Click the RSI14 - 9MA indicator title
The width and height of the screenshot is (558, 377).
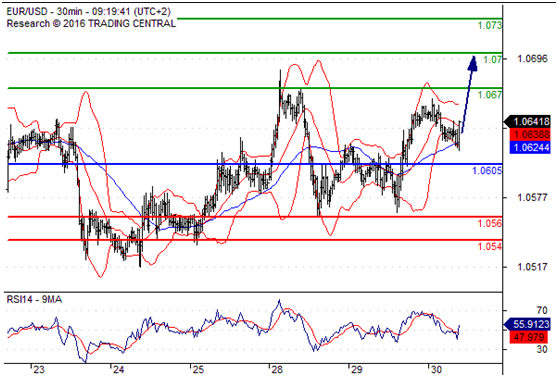(34, 300)
